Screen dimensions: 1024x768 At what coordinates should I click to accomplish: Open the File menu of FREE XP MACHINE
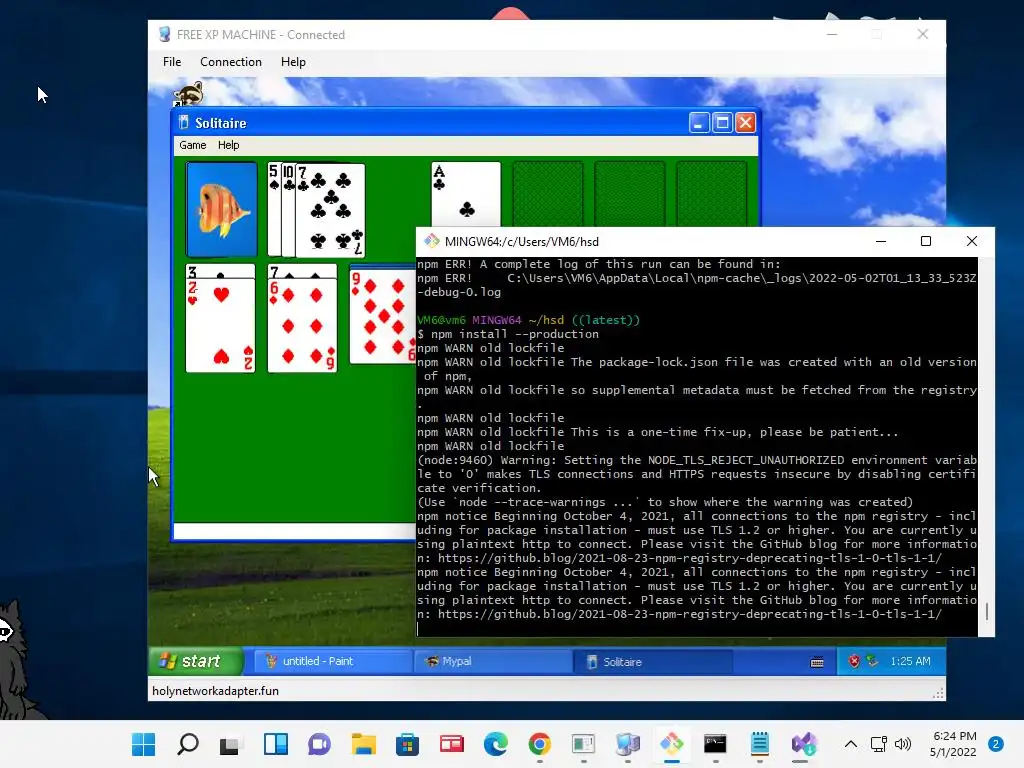pyautogui.click(x=172, y=61)
